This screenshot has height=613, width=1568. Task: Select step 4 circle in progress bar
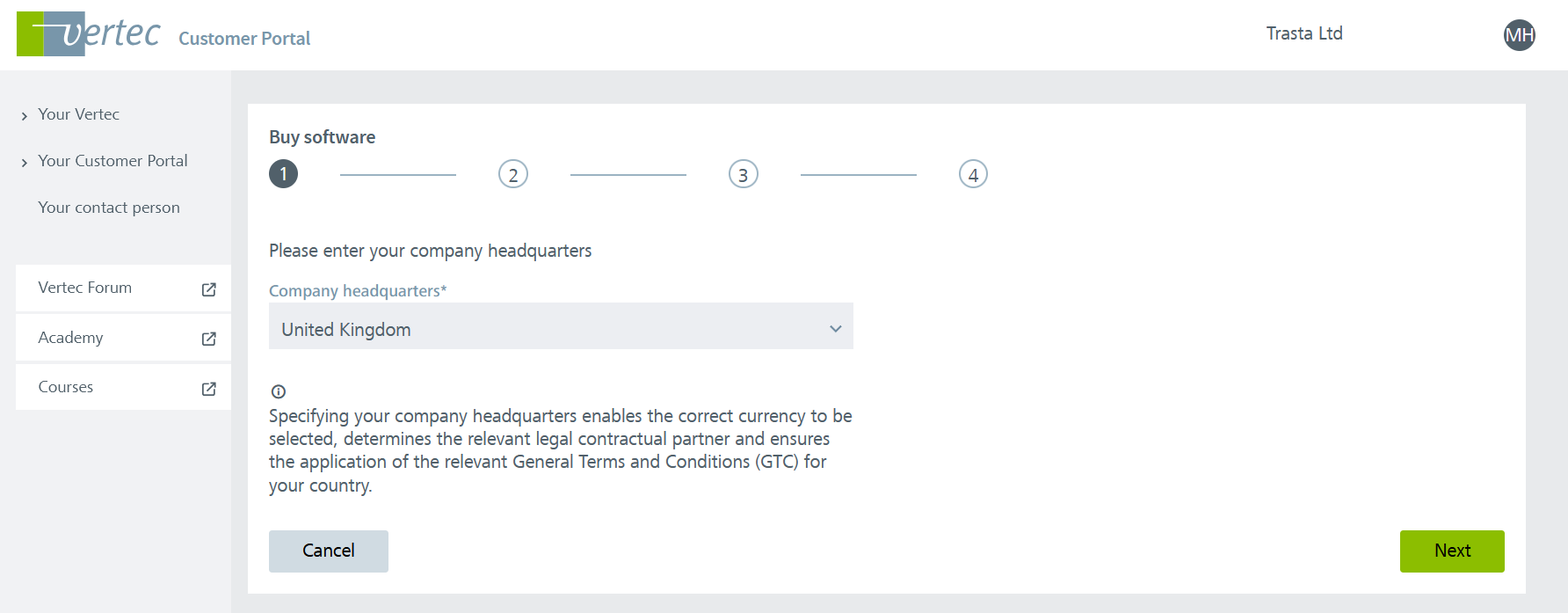(973, 174)
